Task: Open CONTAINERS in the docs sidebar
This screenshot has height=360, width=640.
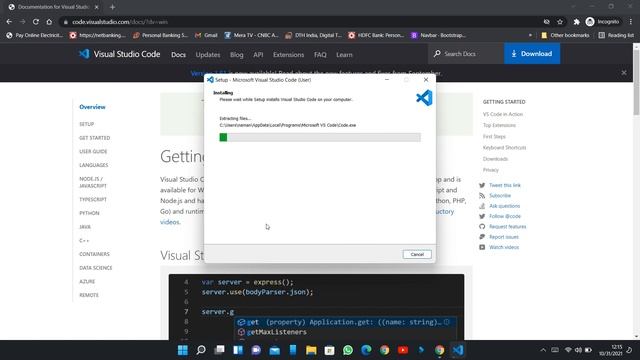Action: [x=94, y=254]
